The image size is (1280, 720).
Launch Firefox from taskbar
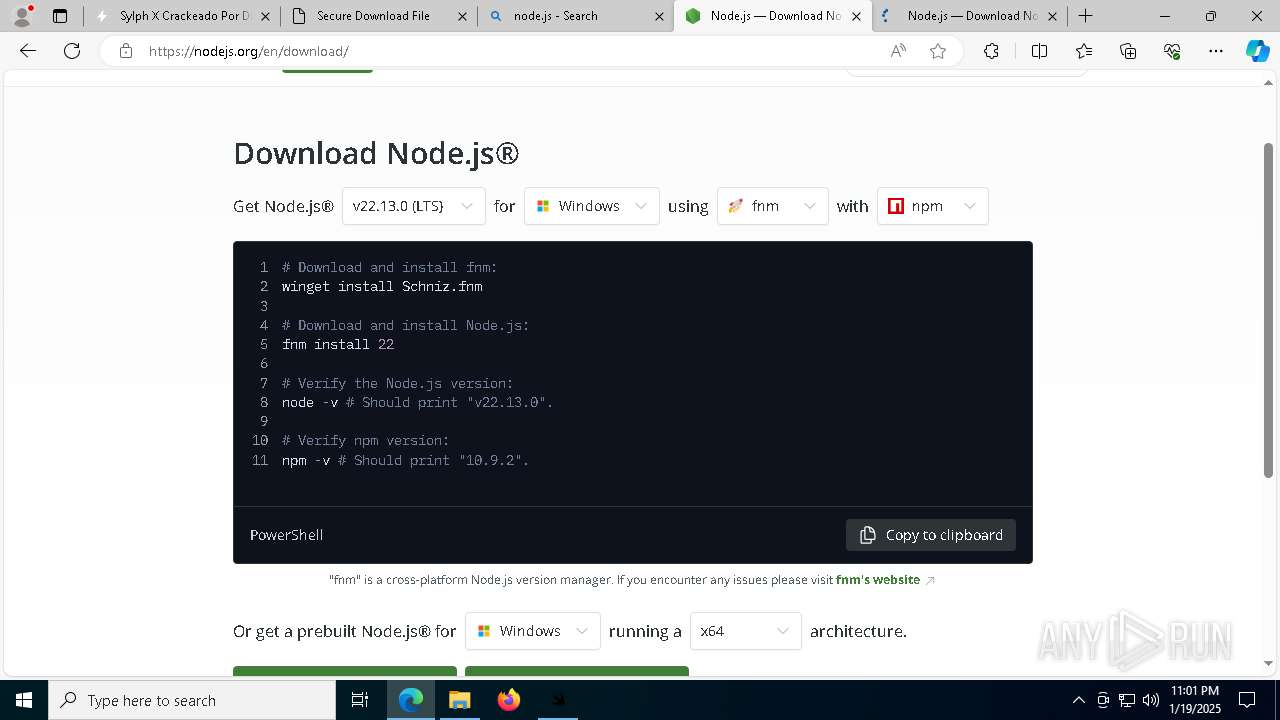coord(509,700)
